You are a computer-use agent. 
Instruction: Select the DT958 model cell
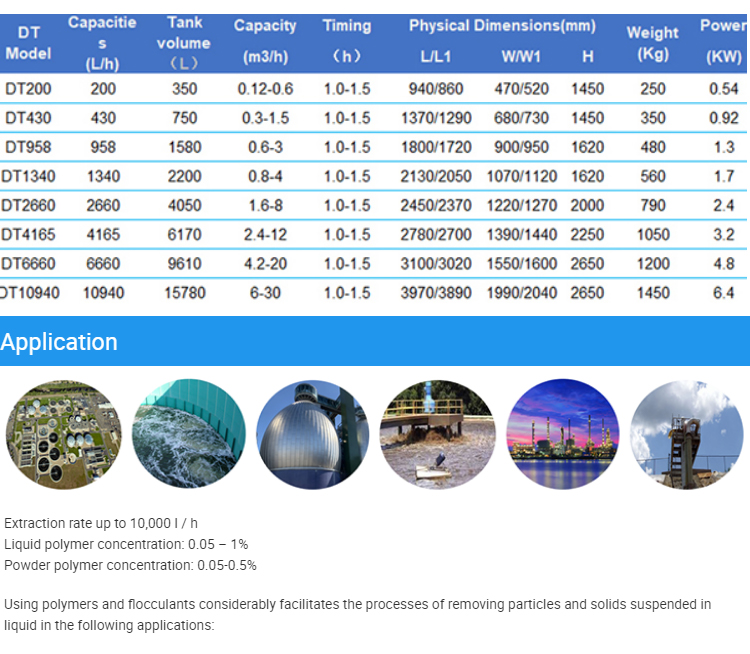tap(28, 147)
